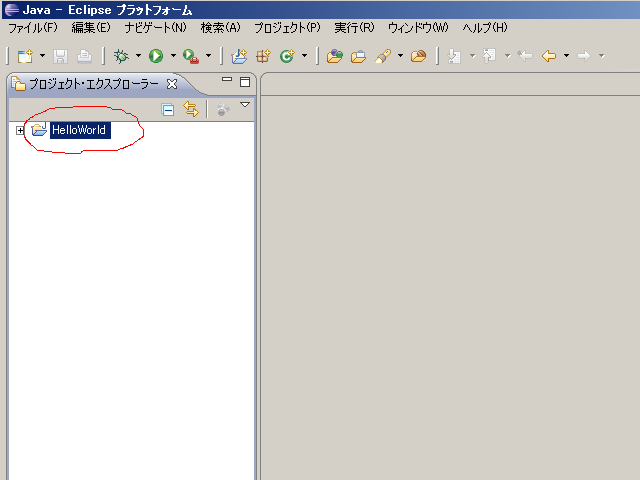Click the grayed working set icon
The width and height of the screenshot is (640, 480).
point(223,109)
